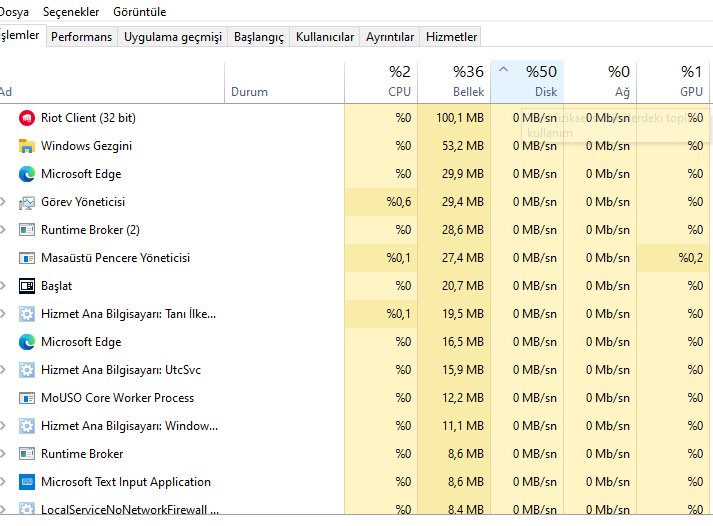Click the 15,9 MB memory value

tap(463, 370)
